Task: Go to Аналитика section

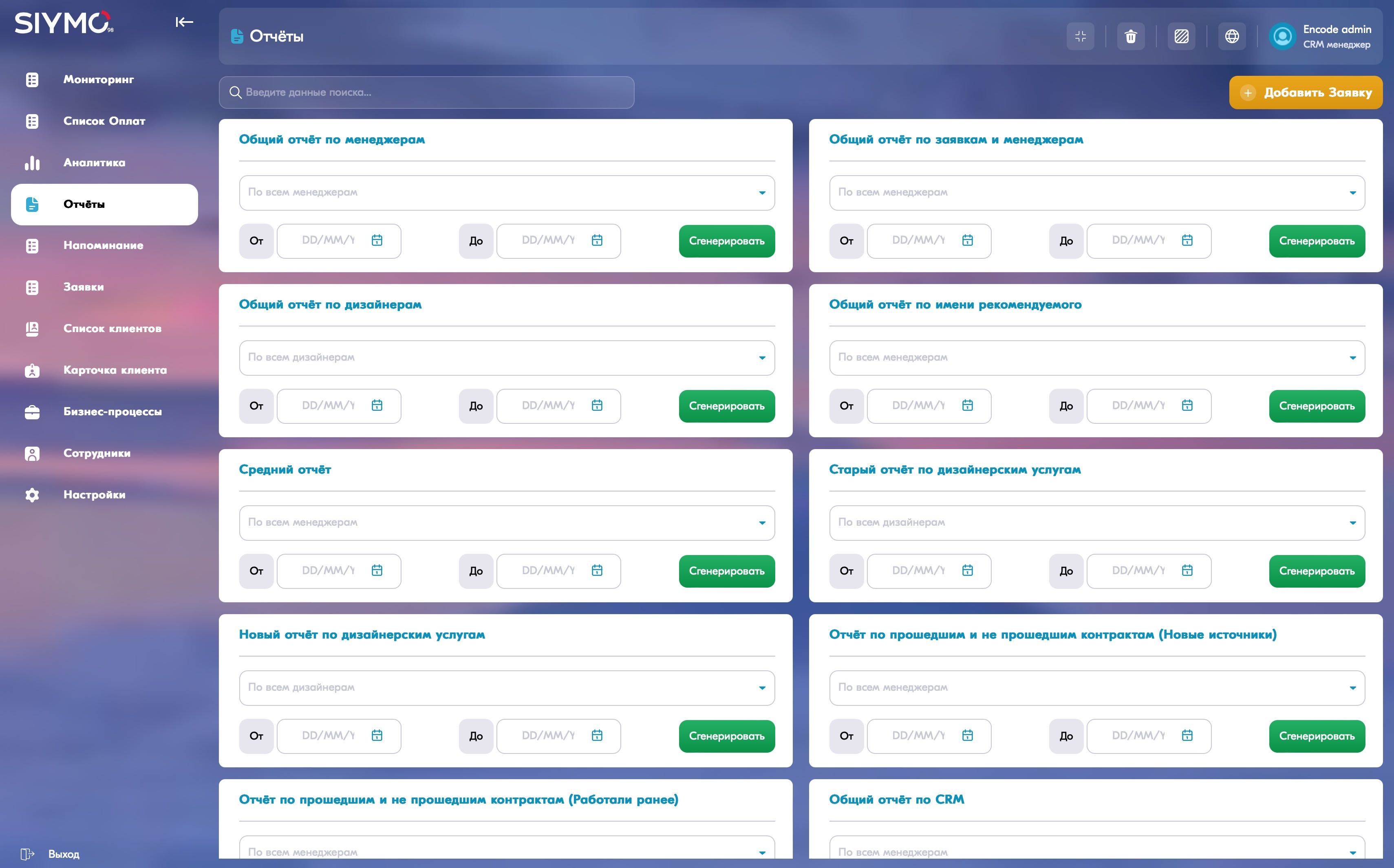Action: click(104, 163)
